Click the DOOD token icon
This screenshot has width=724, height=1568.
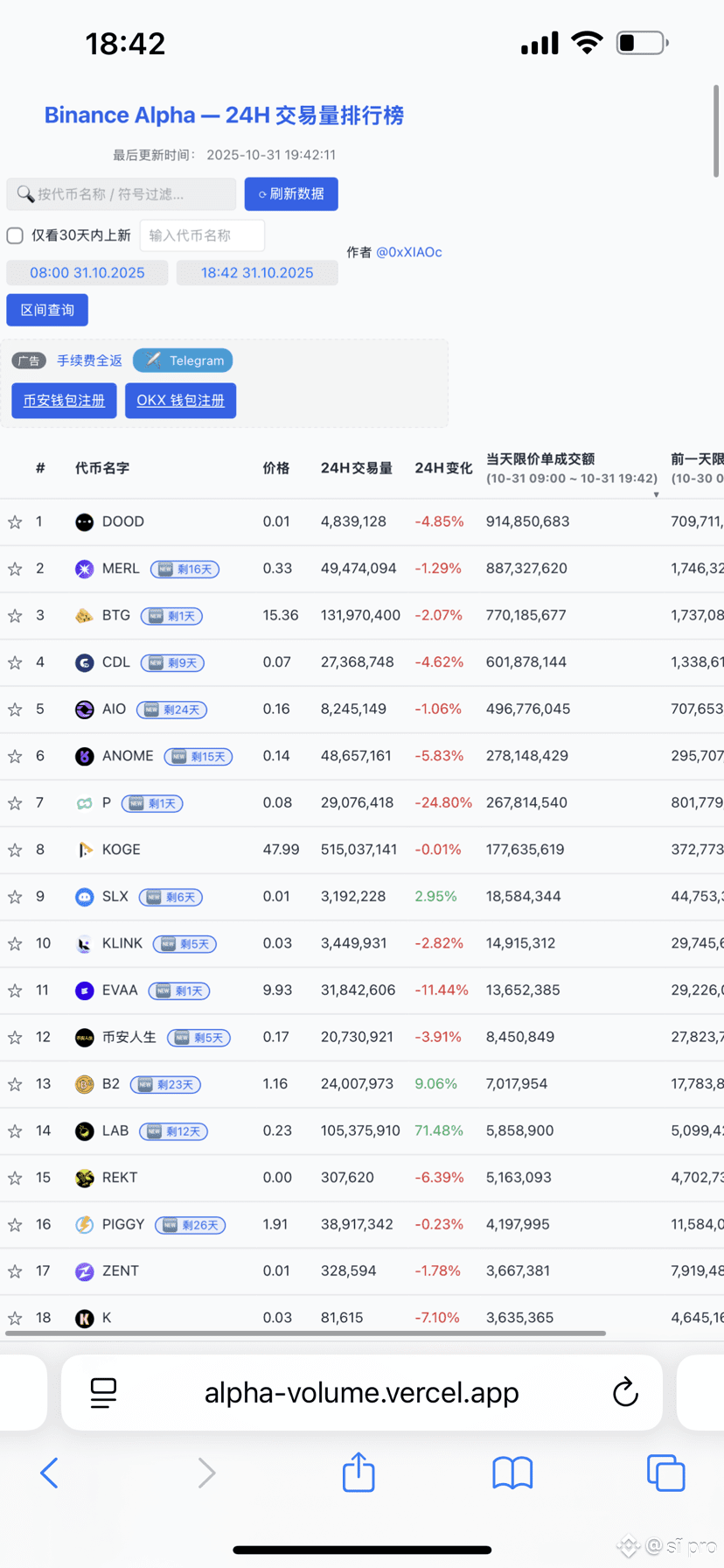coord(84,522)
